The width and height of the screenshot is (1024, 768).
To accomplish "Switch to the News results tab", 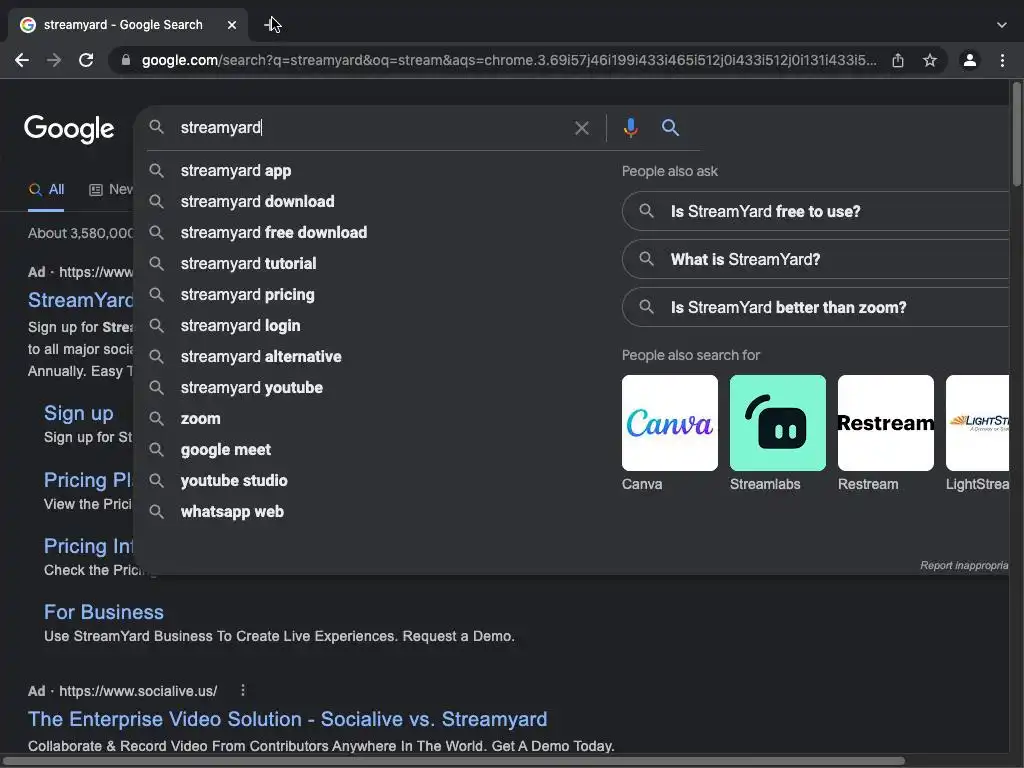I will coord(111,189).
